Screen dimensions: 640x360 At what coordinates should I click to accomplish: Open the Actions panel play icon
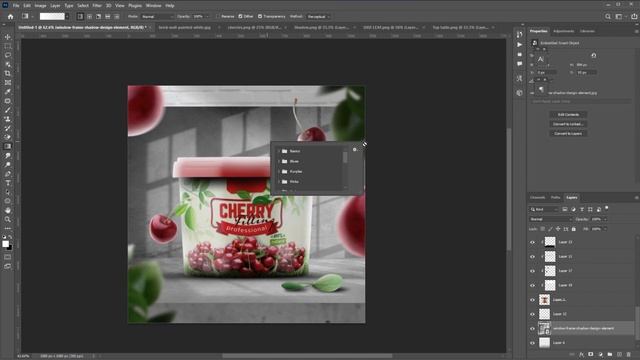[x=519, y=44]
